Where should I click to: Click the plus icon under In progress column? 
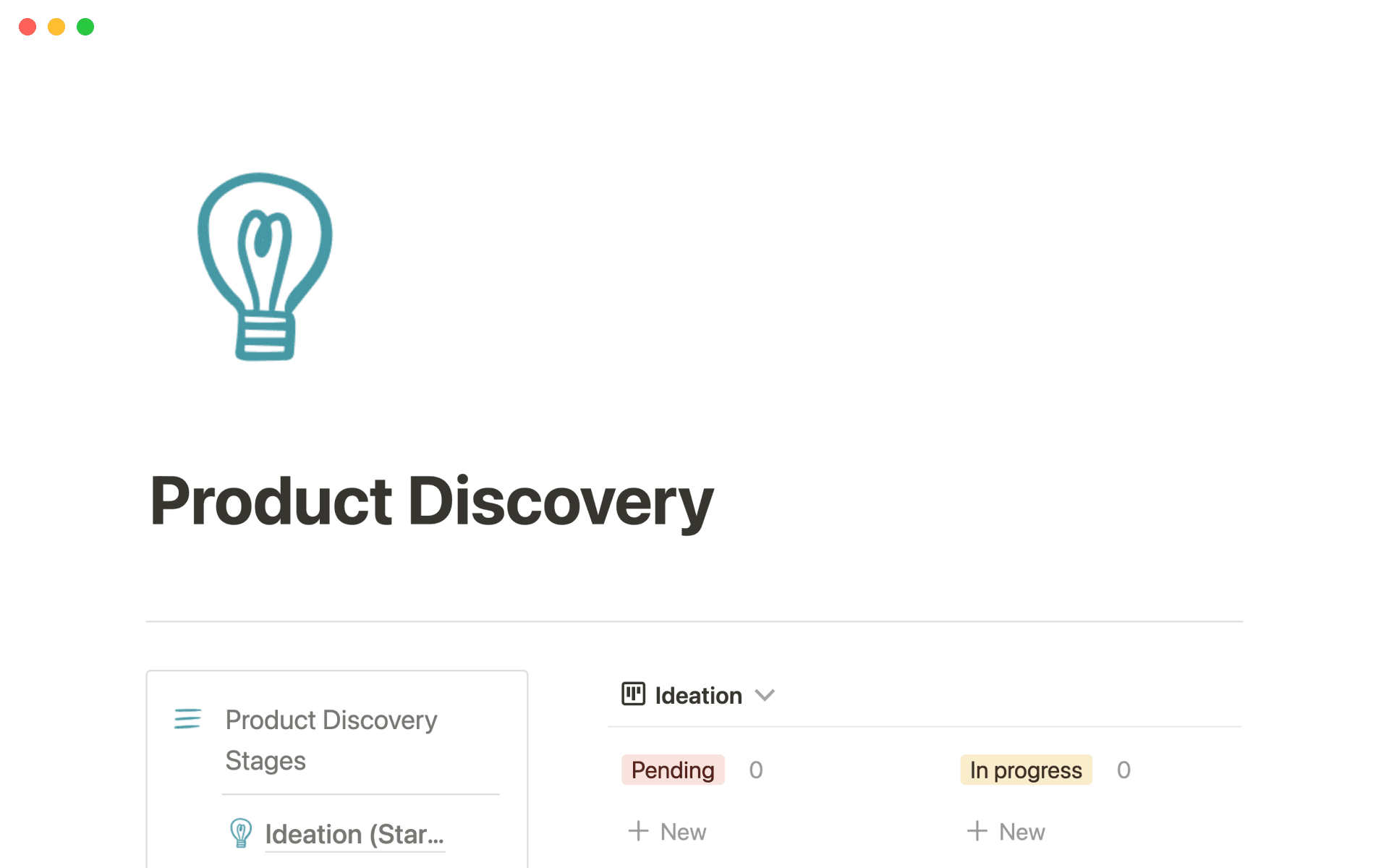(x=977, y=831)
